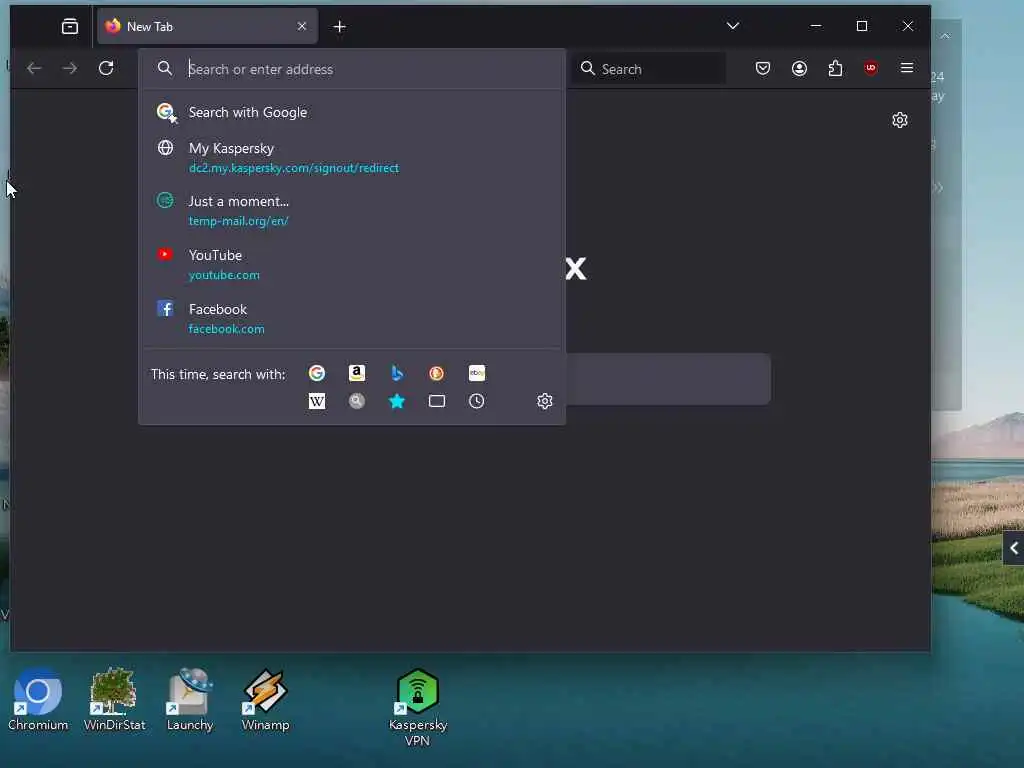1024x768 pixels.
Task: Go back to the previous page
Action: point(34,68)
